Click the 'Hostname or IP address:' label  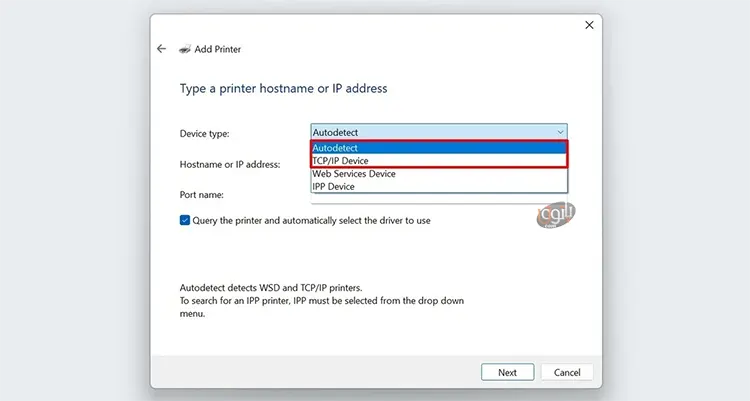click(x=230, y=164)
